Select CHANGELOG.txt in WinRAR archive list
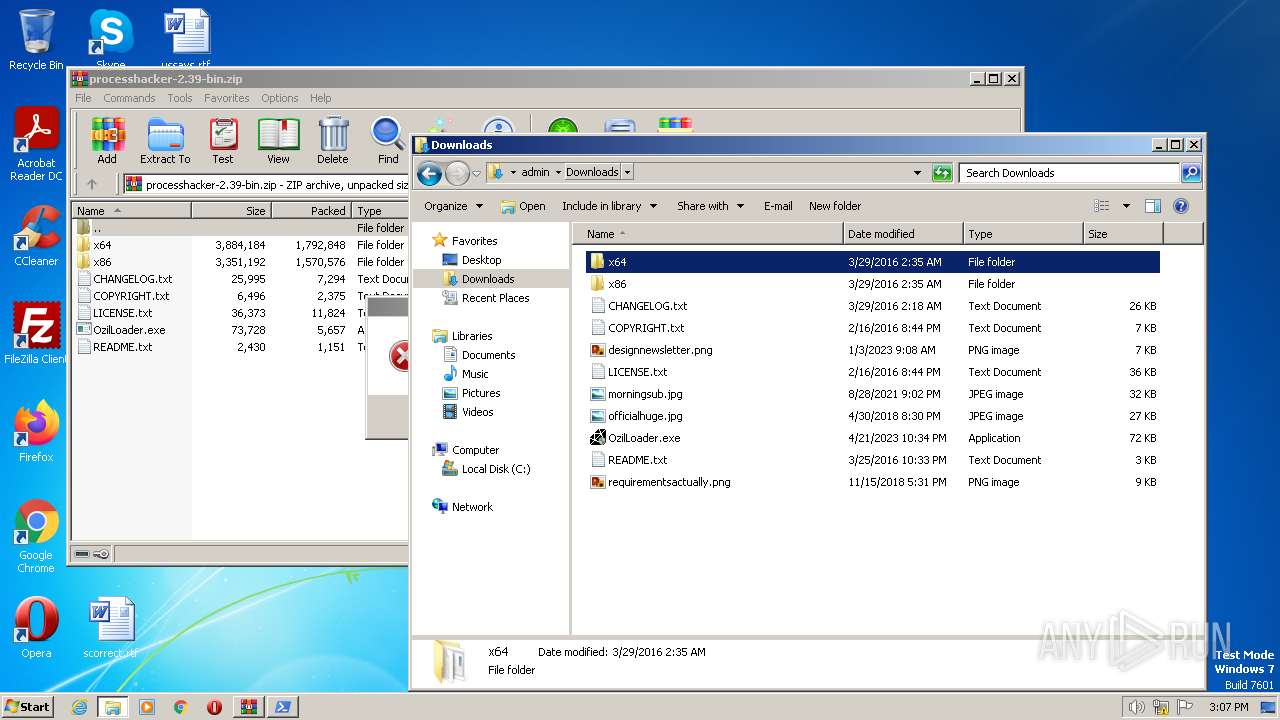This screenshot has width=1280, height=720. coord(132,279)
